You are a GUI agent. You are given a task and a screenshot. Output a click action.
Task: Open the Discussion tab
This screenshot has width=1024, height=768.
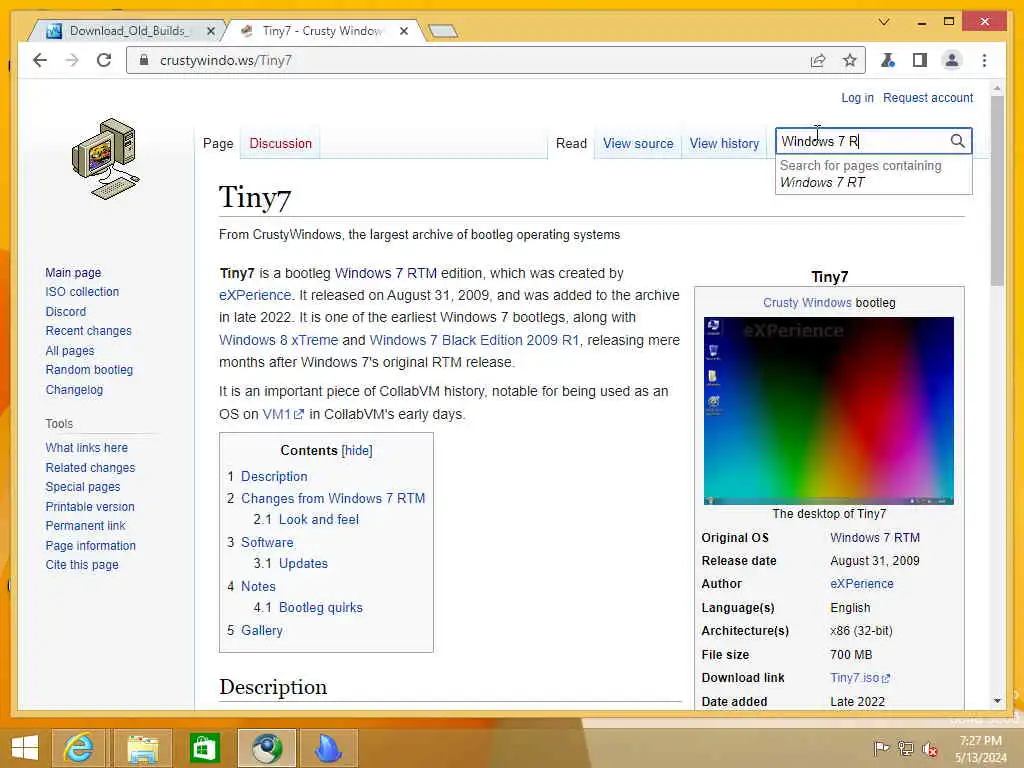(281, 144)
